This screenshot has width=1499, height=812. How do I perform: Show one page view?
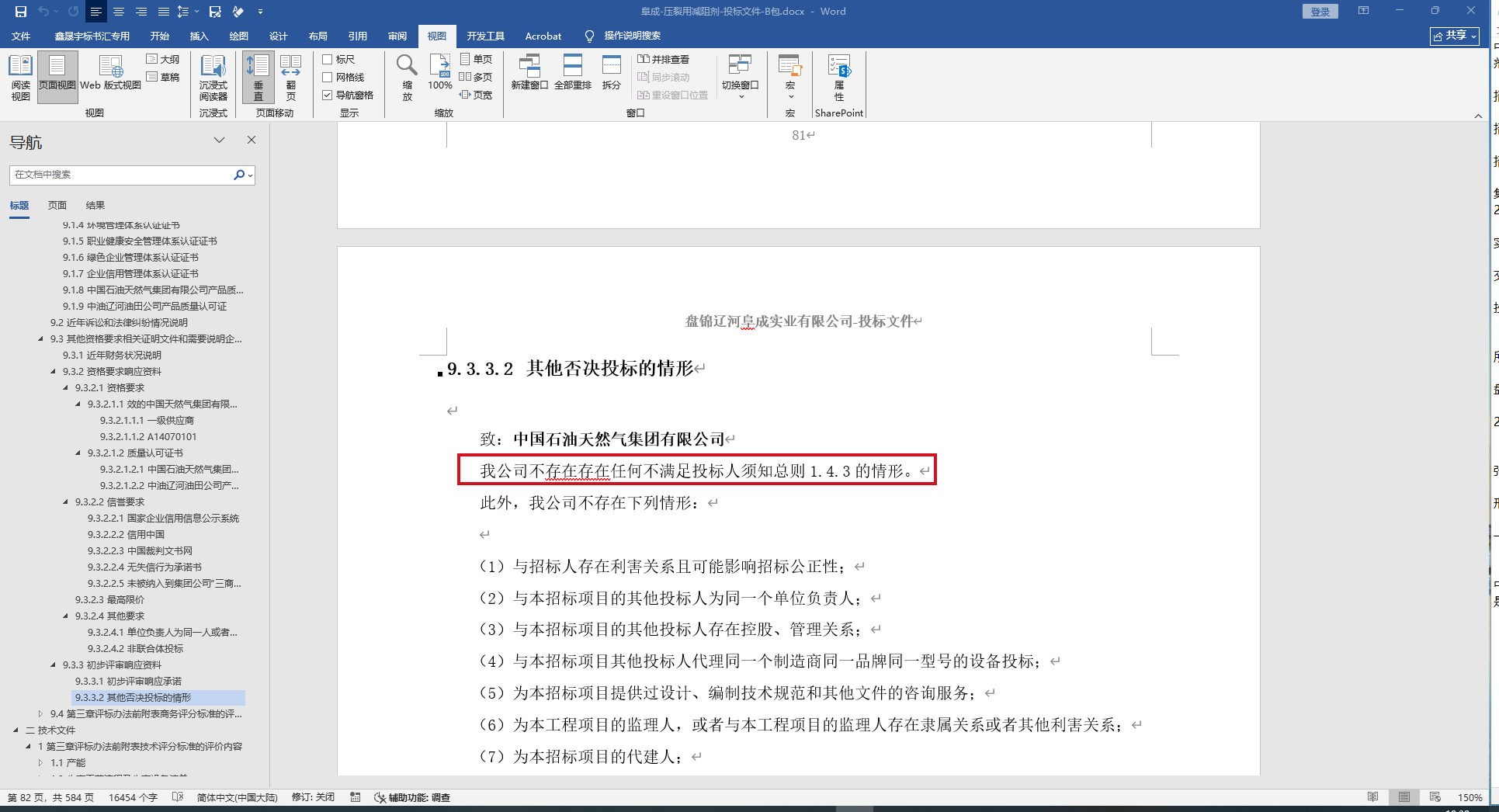click(476, 59)
